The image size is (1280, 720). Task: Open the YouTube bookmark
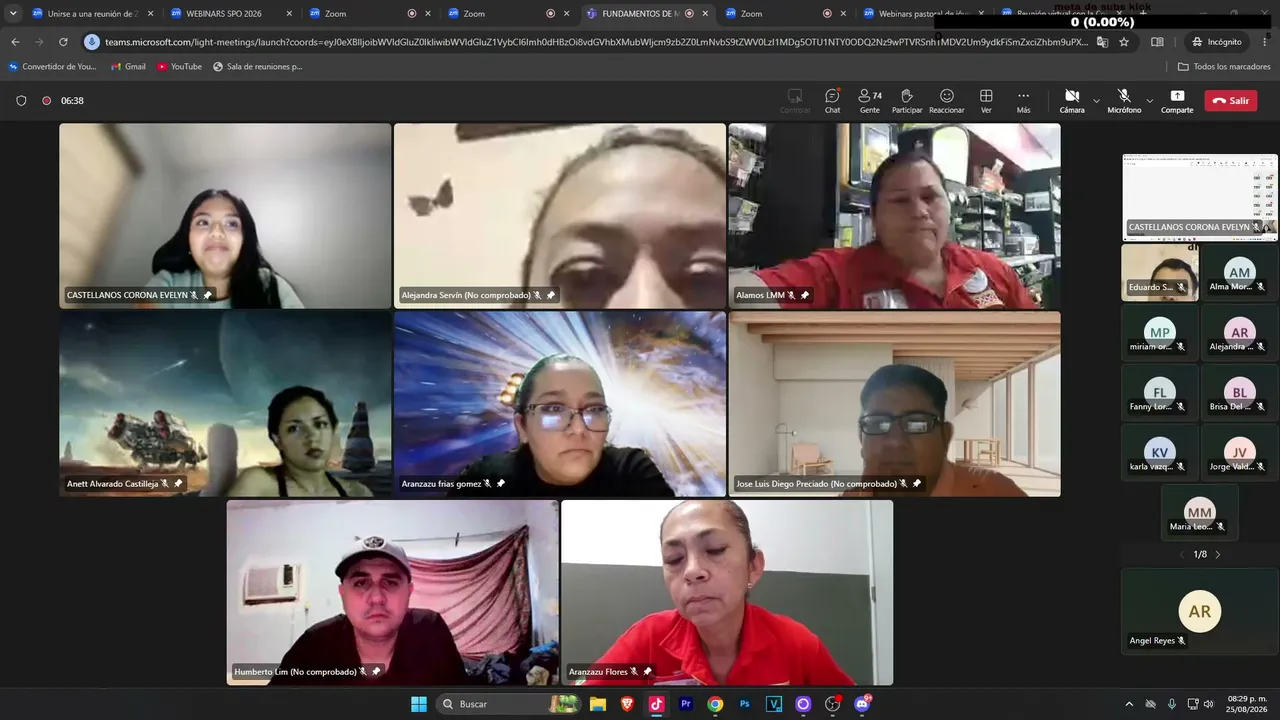(179, 67)
